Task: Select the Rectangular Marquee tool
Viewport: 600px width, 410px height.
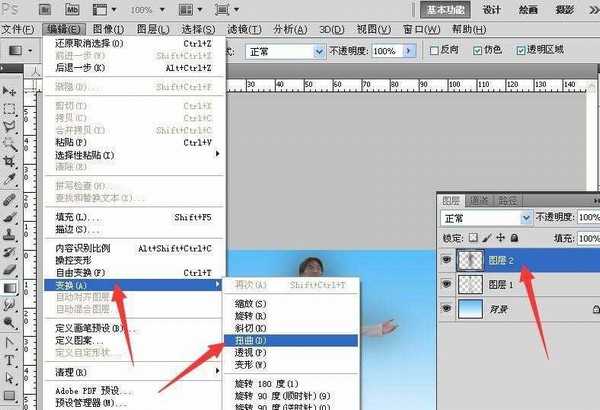Action: pyautogui.click(x=9, y=109)
